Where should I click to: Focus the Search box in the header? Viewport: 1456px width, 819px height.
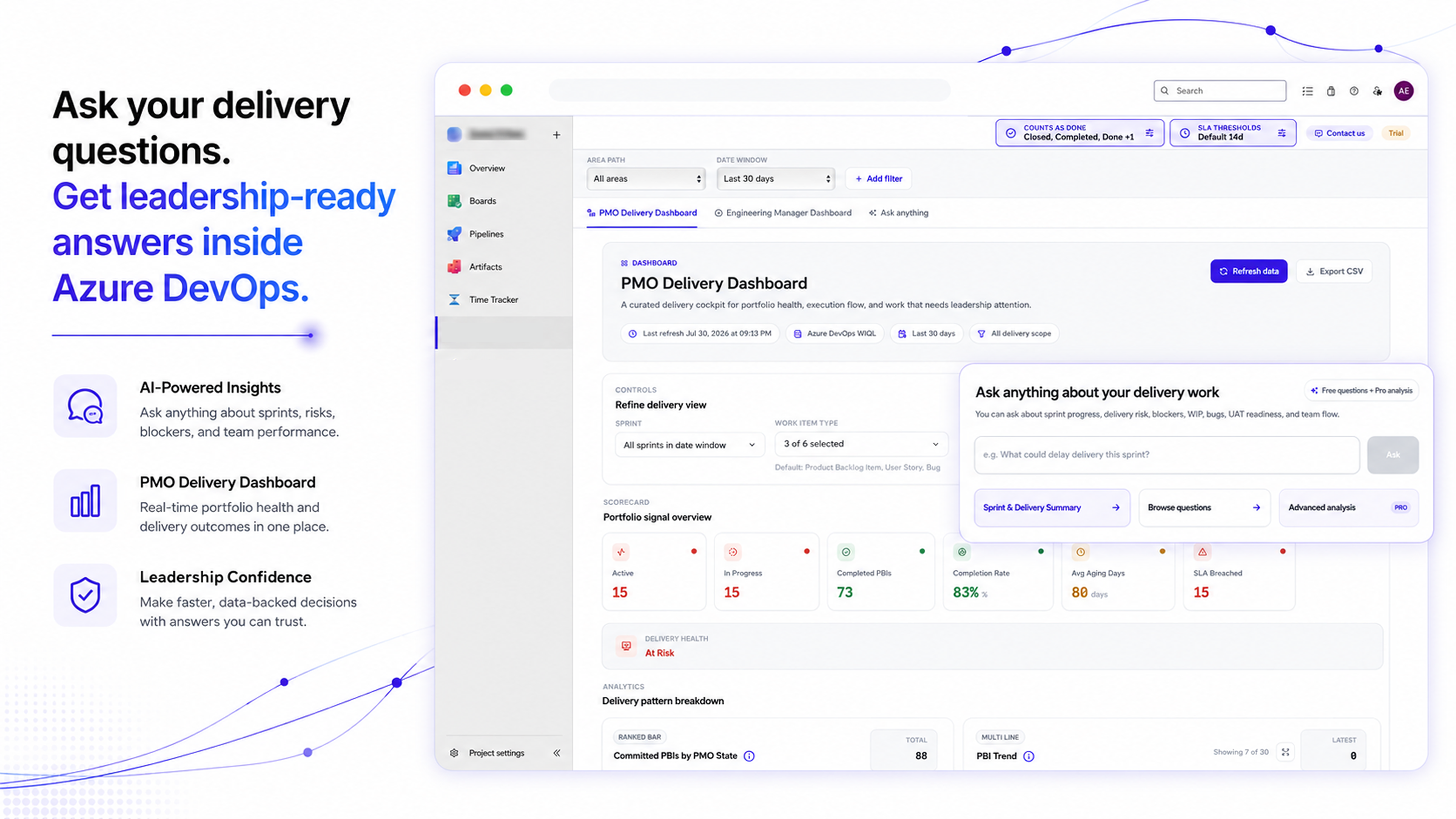[1220, 91]
